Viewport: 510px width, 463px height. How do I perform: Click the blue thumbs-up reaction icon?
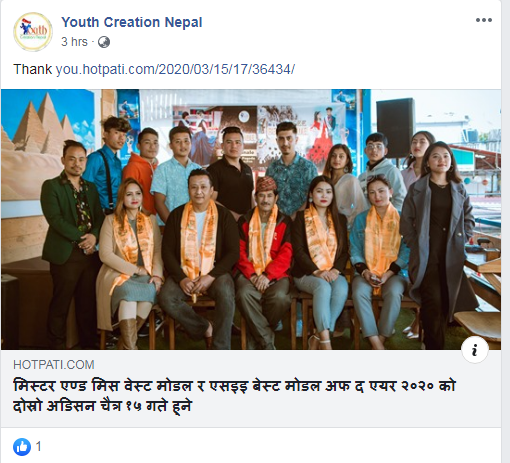[x=22, y=447]
